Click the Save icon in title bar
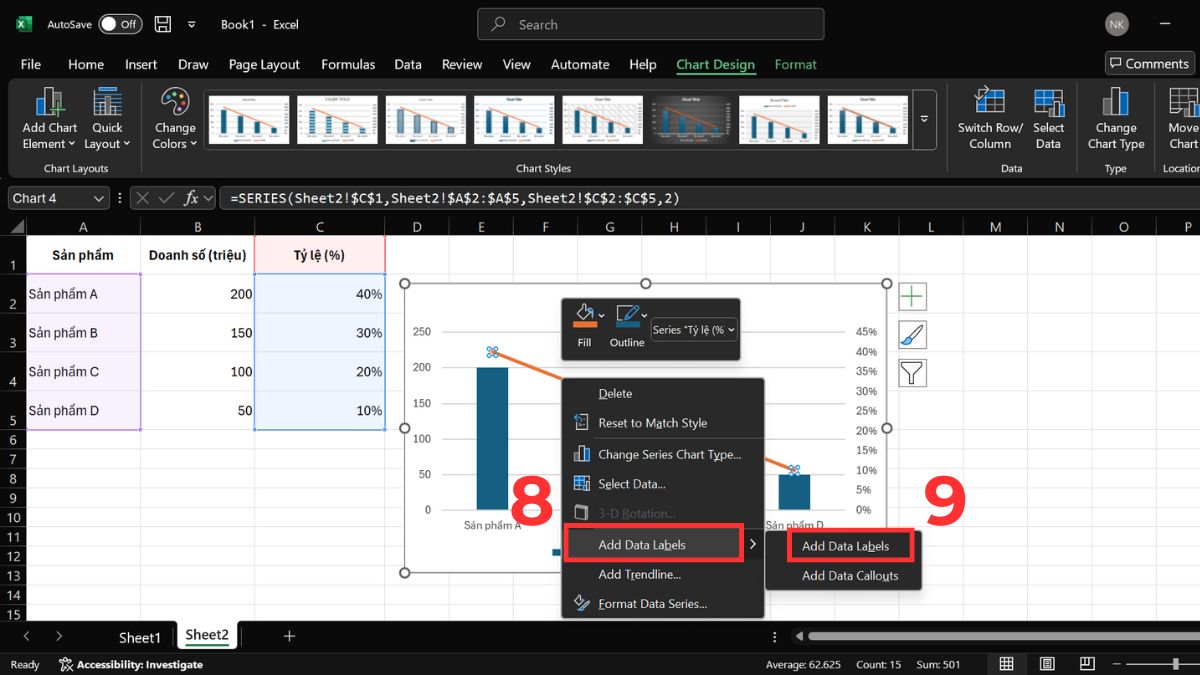1200x675 pixels. (x=163, y=24)
